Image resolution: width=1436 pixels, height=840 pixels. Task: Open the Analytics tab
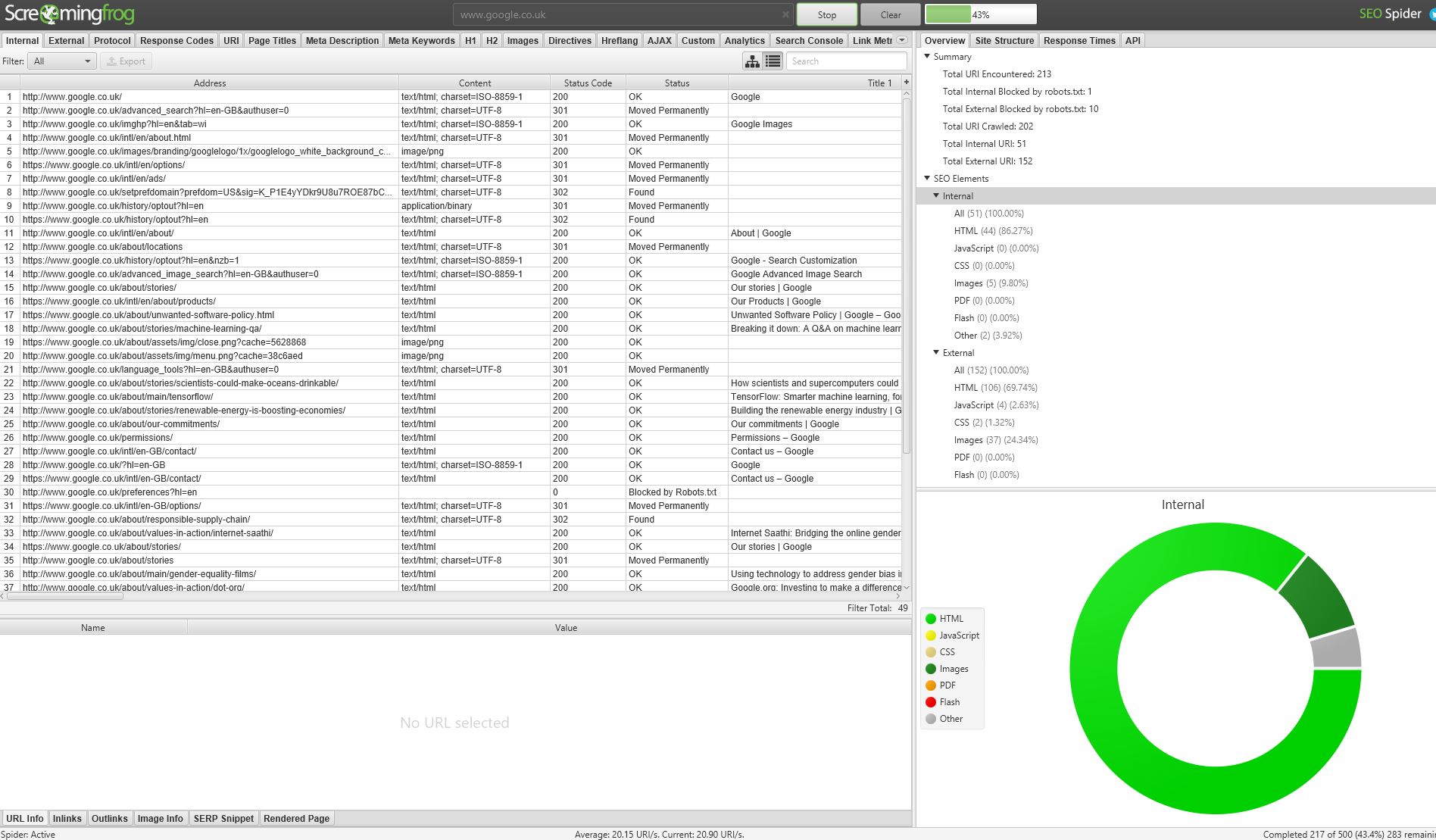click(x=745, y=41)
